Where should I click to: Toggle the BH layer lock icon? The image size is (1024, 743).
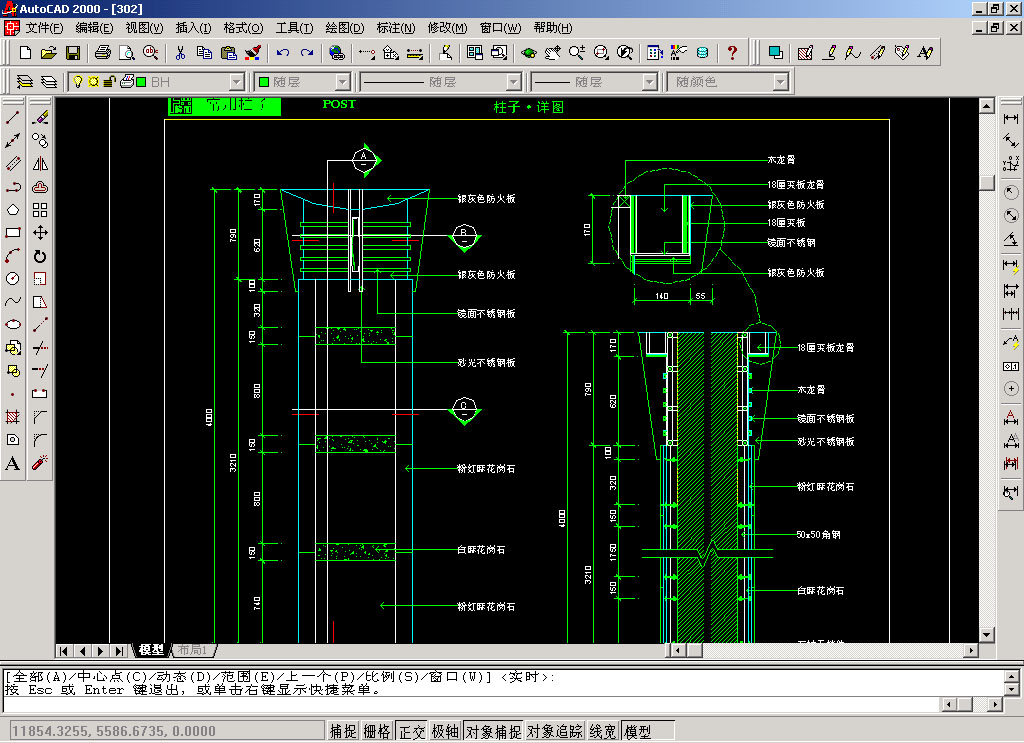(110, 82)
